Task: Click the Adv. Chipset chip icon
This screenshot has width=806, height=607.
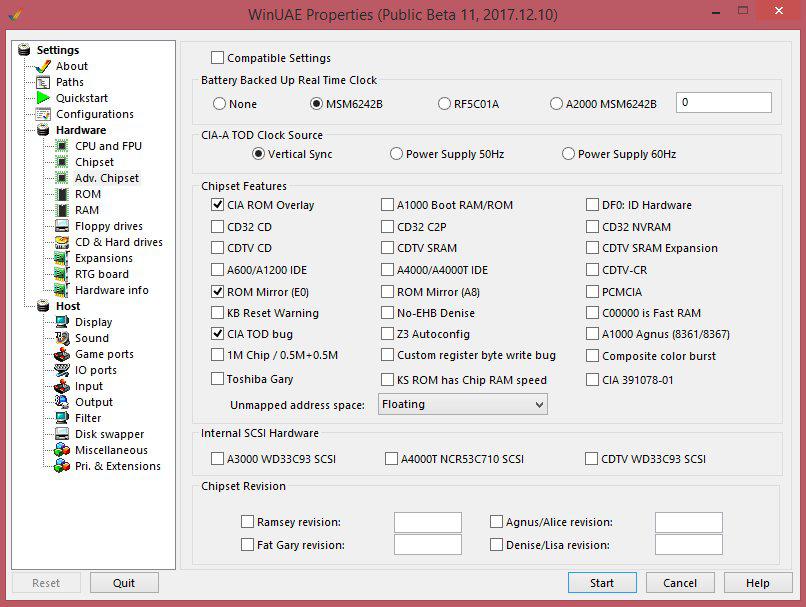Action: tap(62, 178)
